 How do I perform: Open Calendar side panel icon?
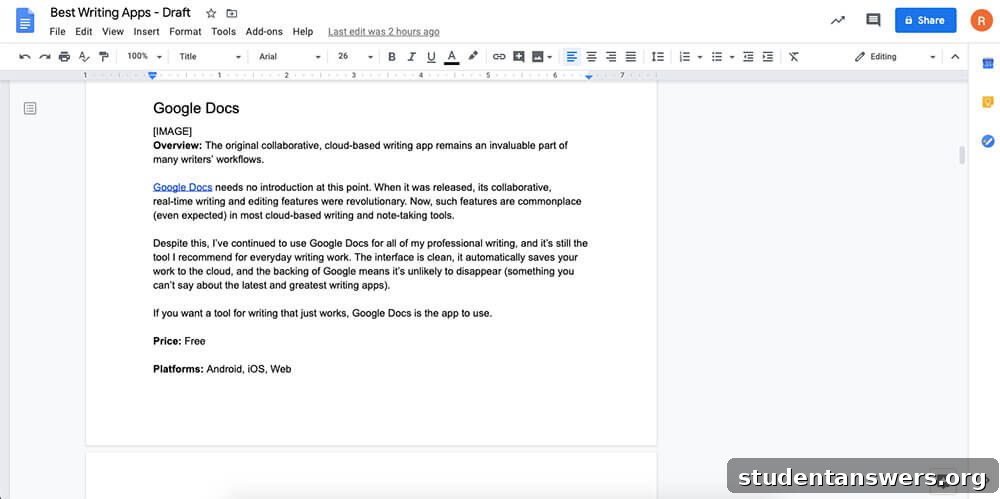click(988, 63)
